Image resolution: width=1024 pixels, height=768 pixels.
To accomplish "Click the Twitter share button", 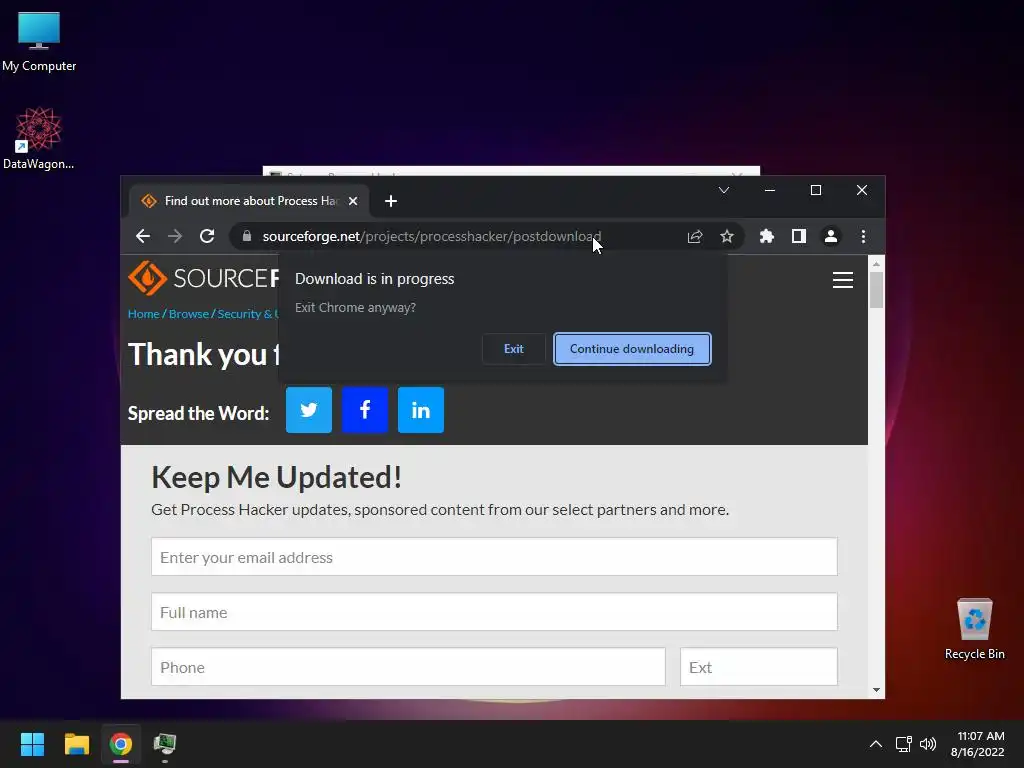I will [309, 410].
